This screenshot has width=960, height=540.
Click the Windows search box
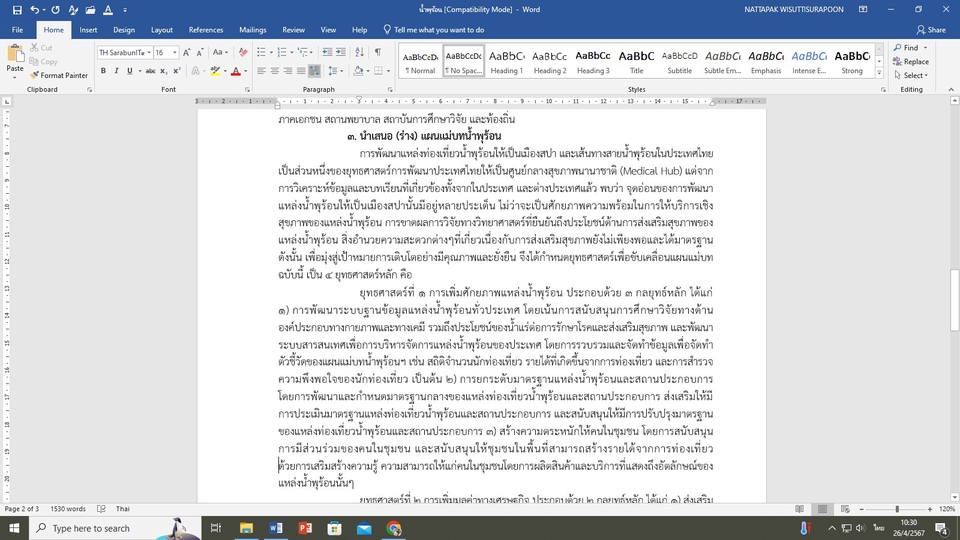115,528
